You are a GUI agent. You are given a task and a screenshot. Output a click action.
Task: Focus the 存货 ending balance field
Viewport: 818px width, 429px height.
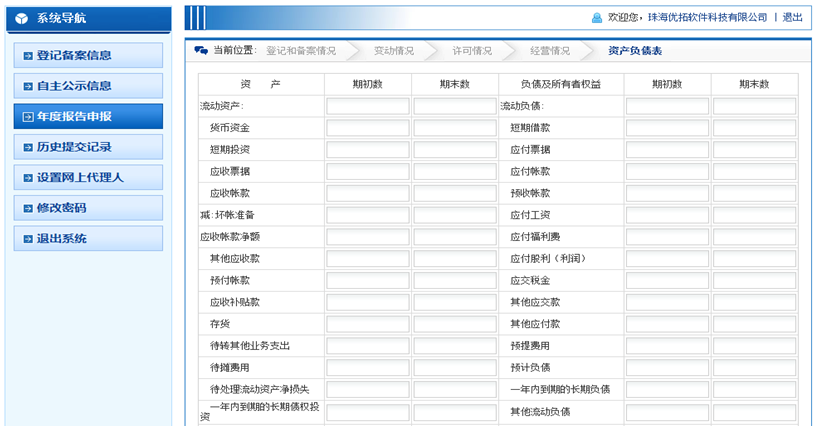(x=454, y=324)
